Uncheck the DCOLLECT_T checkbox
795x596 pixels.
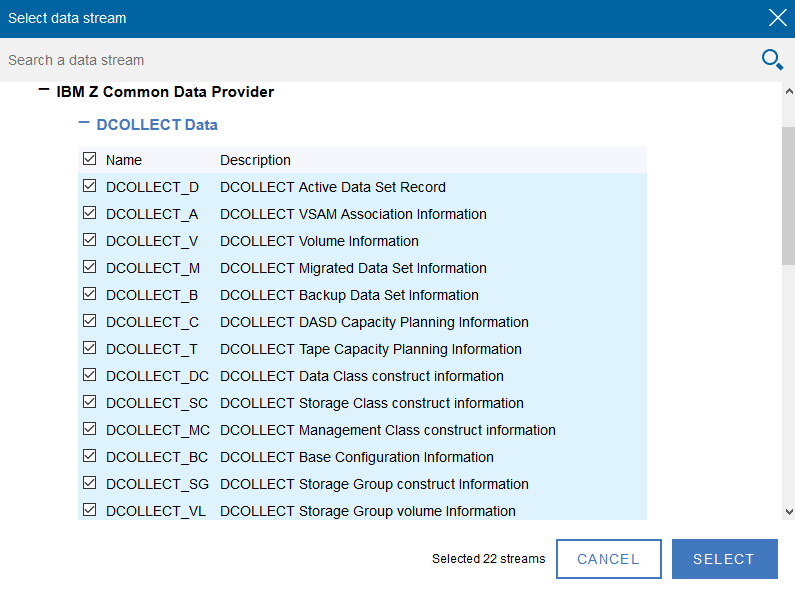89,348
